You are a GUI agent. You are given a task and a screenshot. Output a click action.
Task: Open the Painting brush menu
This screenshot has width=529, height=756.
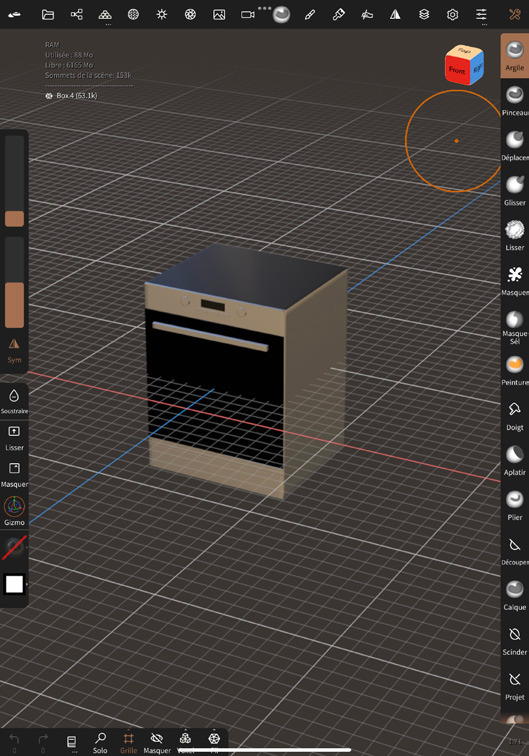click(339, 14)
